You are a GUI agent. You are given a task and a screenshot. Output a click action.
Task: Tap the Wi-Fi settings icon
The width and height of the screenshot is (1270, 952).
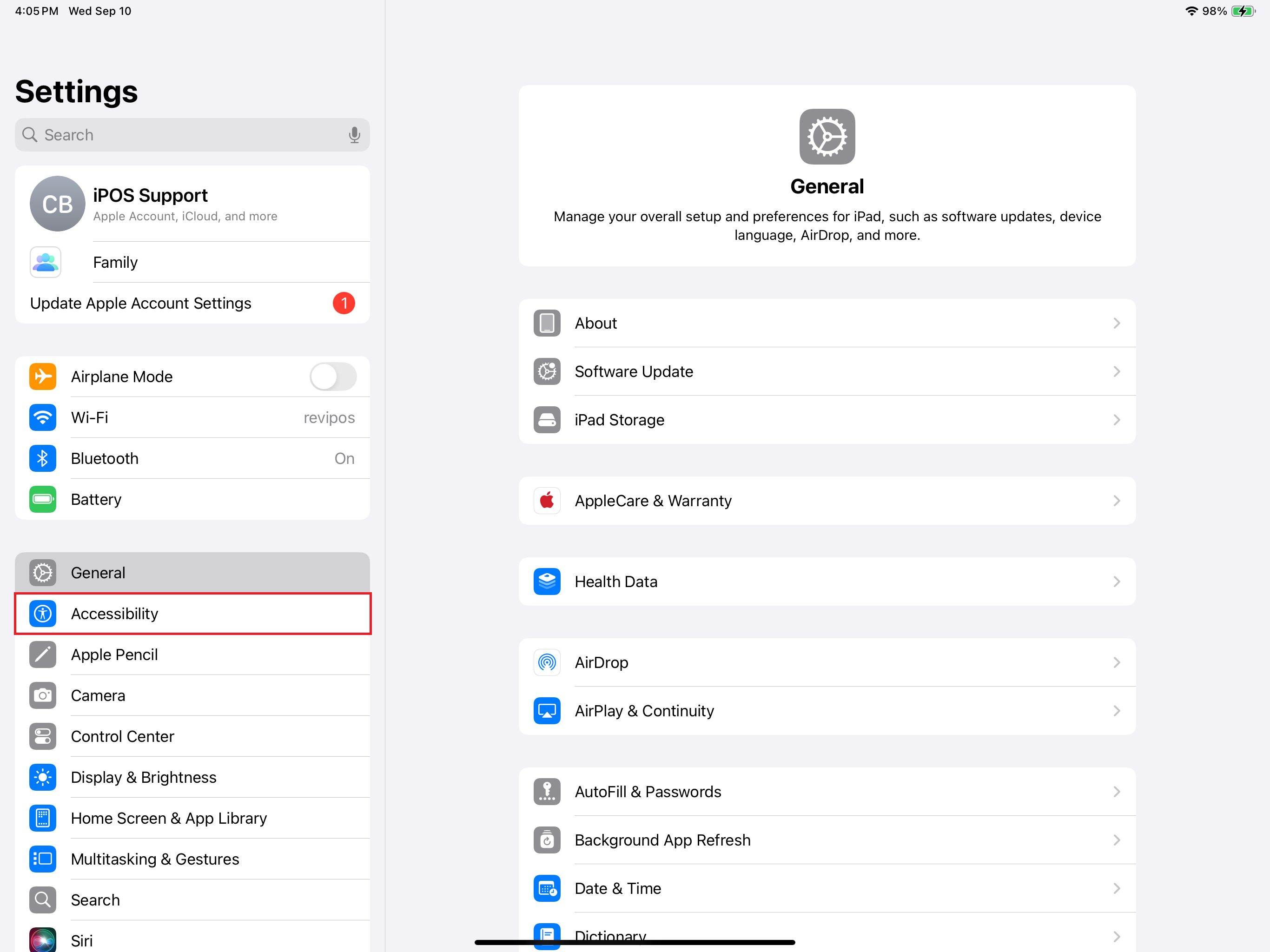[x=43, y=417]
